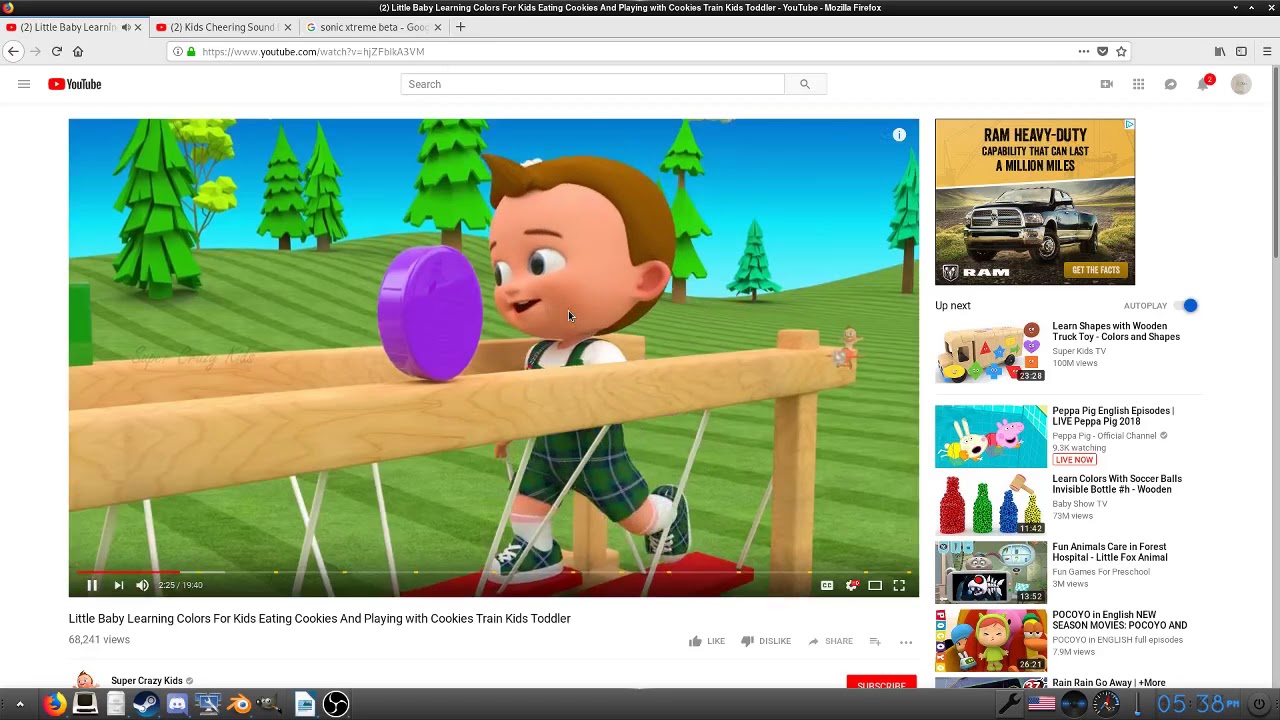Open the Learn Colors With Soccer Balls thumbnail
This screenshot has height=720, width=1280.
[x=991, y=504]
